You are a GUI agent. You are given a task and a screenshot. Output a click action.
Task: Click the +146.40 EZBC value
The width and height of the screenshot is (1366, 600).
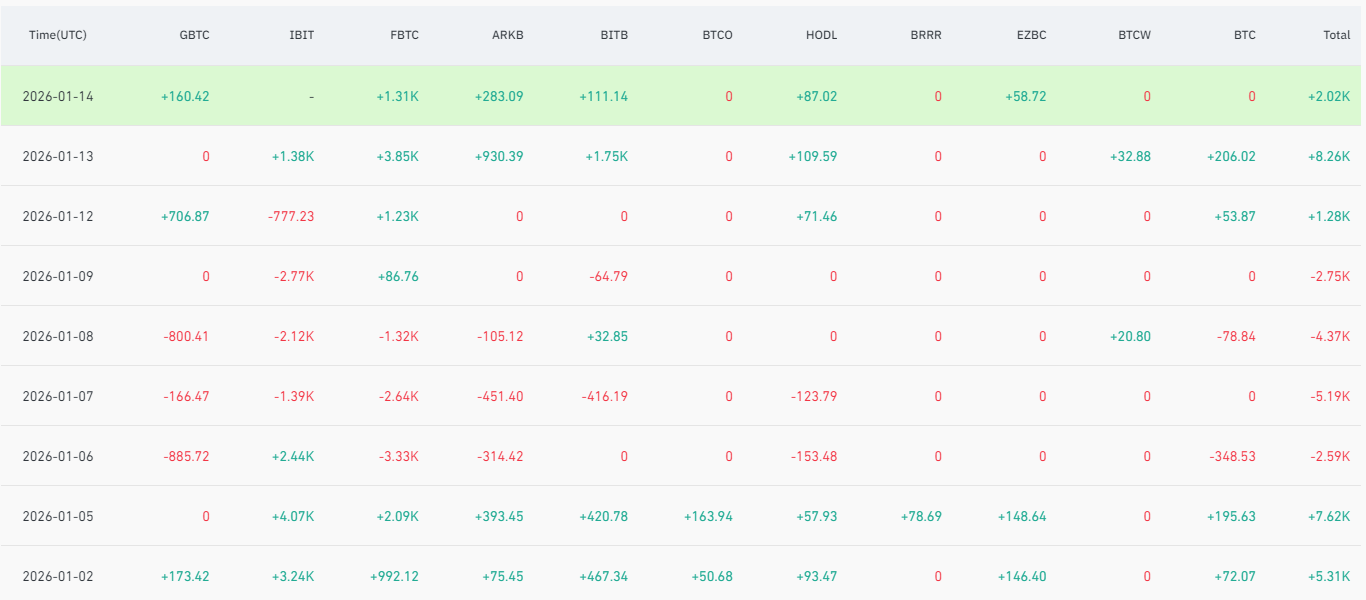click(x=1022, y=577)
